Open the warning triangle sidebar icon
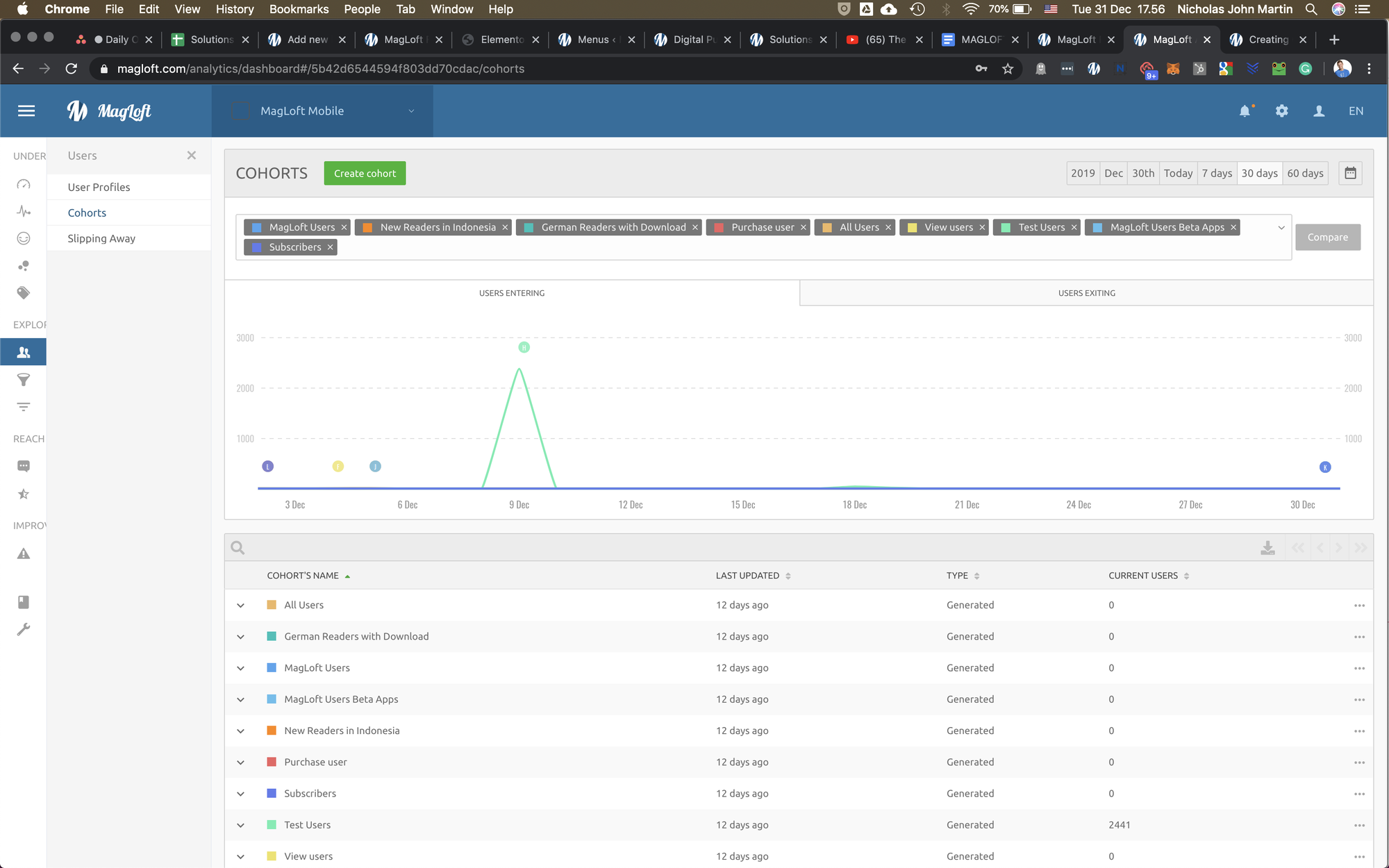Screen dimensions: 1389x868 coord(24,553)
